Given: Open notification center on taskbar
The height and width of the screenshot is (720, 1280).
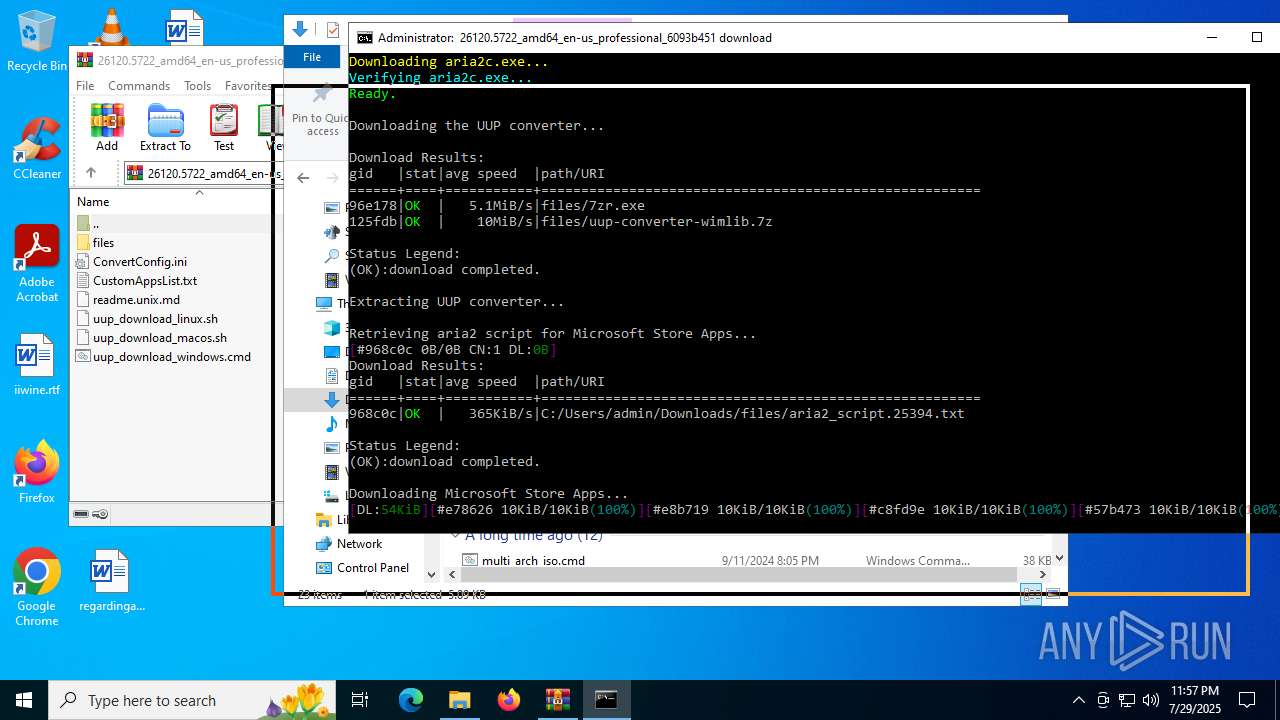Looking at the screenshot, I should coord(1247,700).
